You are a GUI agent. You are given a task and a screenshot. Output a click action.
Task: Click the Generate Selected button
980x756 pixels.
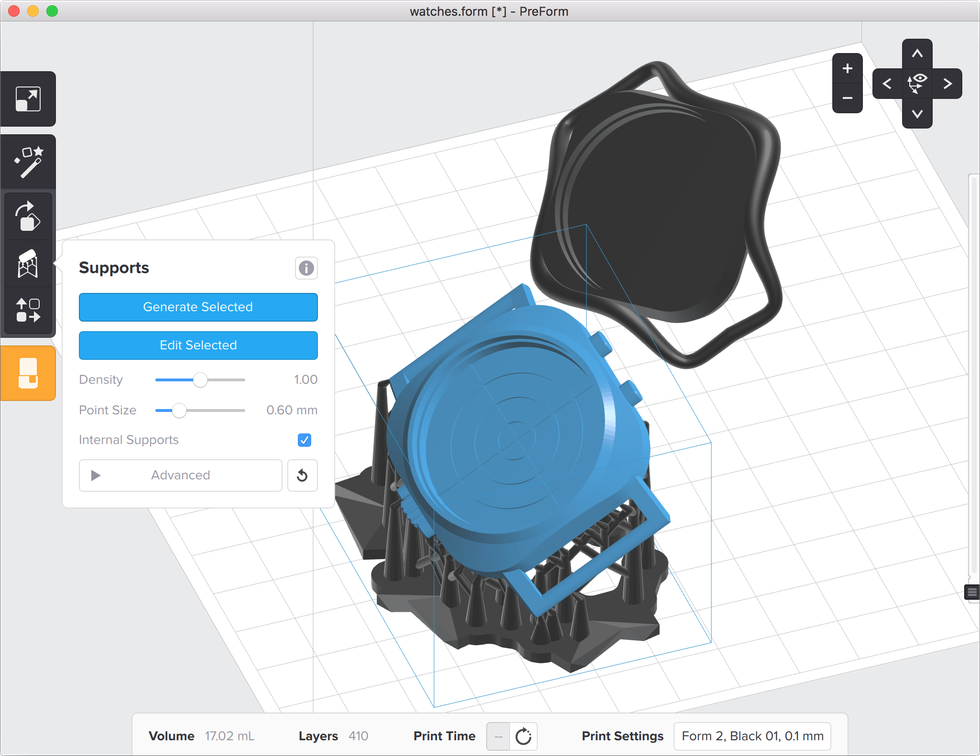tap(198, 307)
